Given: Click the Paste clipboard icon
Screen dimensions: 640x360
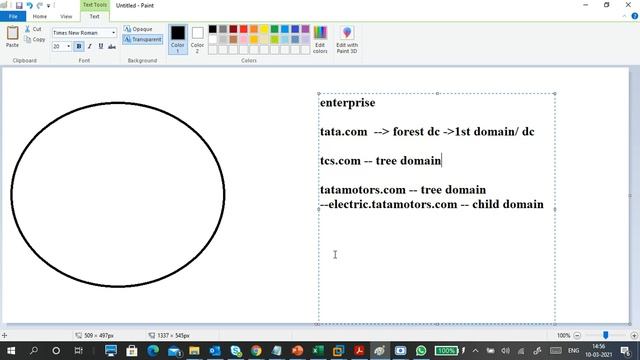Looking at the screenshot, I should [12, 33].
